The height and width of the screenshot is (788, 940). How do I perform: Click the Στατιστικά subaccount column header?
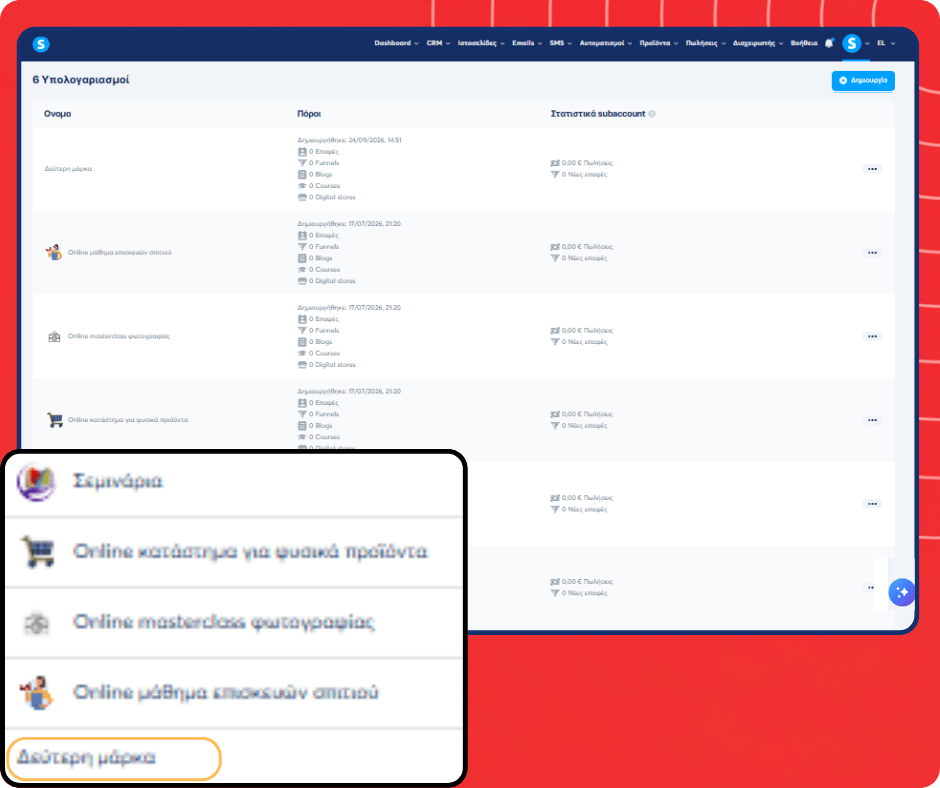(x=598, y=114)
